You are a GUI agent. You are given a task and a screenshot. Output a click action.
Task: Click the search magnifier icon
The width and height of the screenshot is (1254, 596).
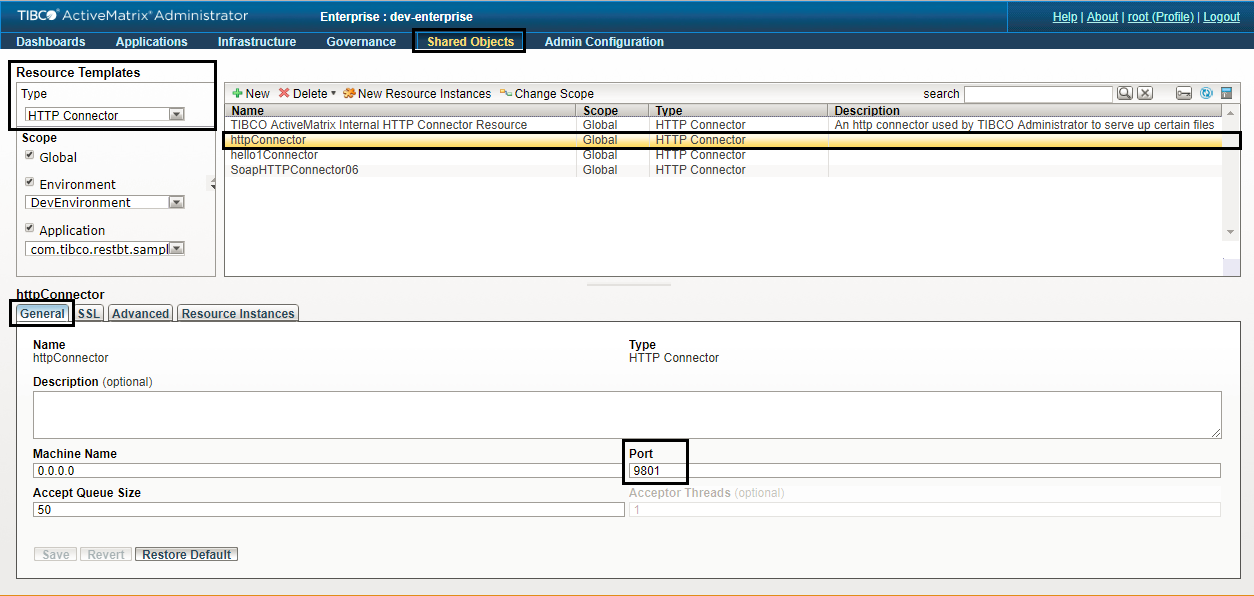1125,93
